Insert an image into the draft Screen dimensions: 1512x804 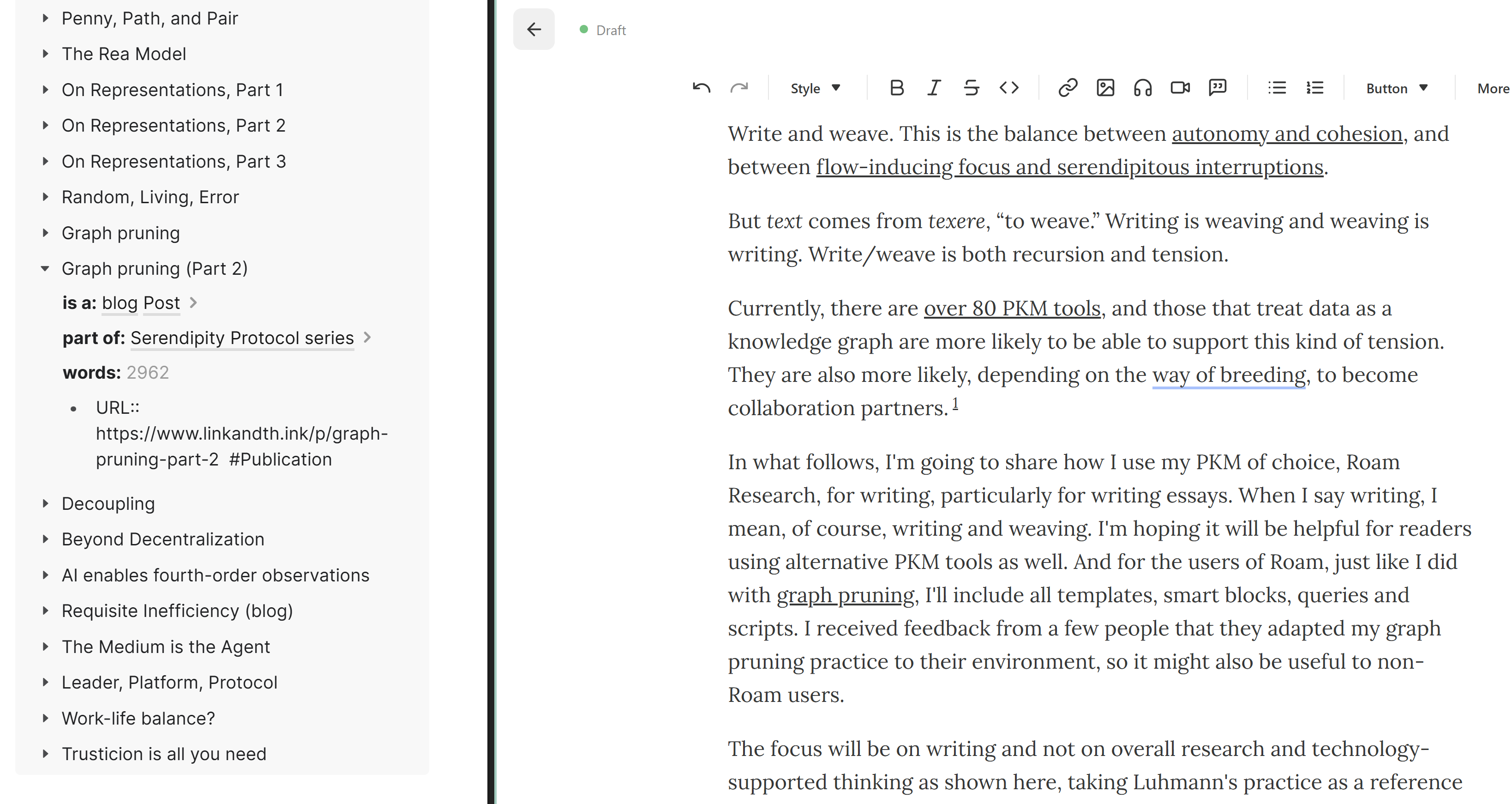click(1105, 88)
